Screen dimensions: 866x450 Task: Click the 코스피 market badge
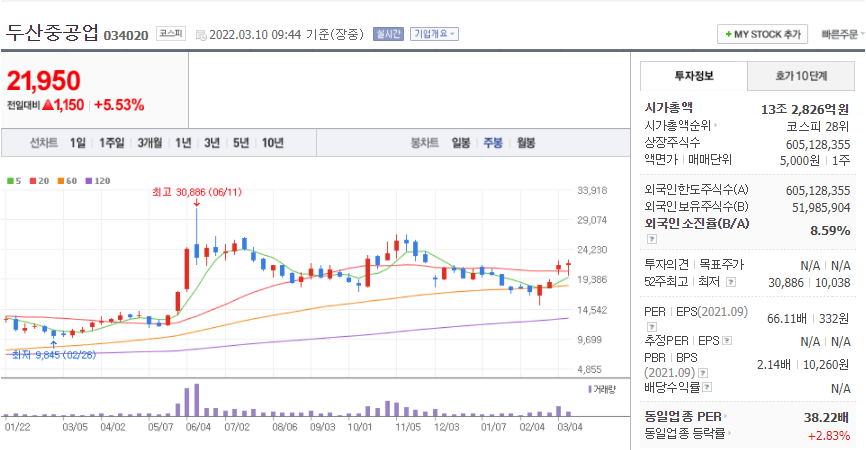pos(171,34)
